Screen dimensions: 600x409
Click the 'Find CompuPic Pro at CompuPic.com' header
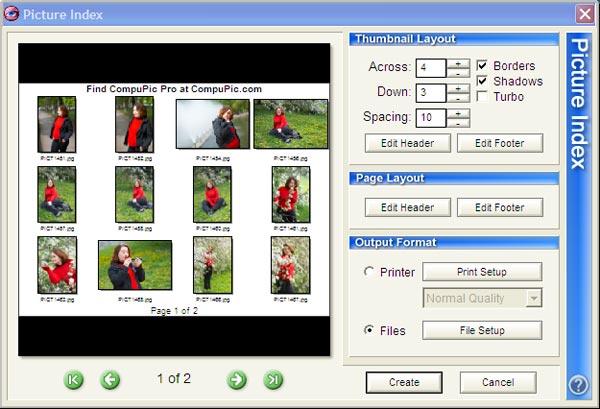[174, 89]
